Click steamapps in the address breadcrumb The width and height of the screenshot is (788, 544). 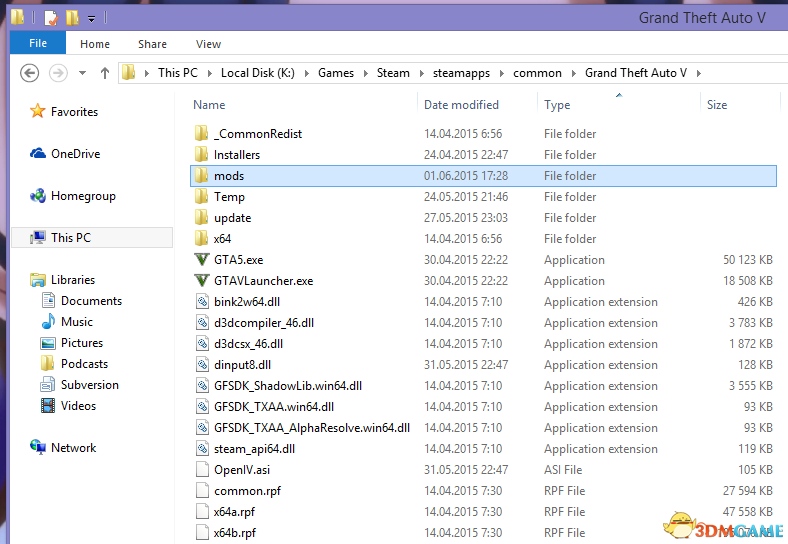tap(461, 73)
